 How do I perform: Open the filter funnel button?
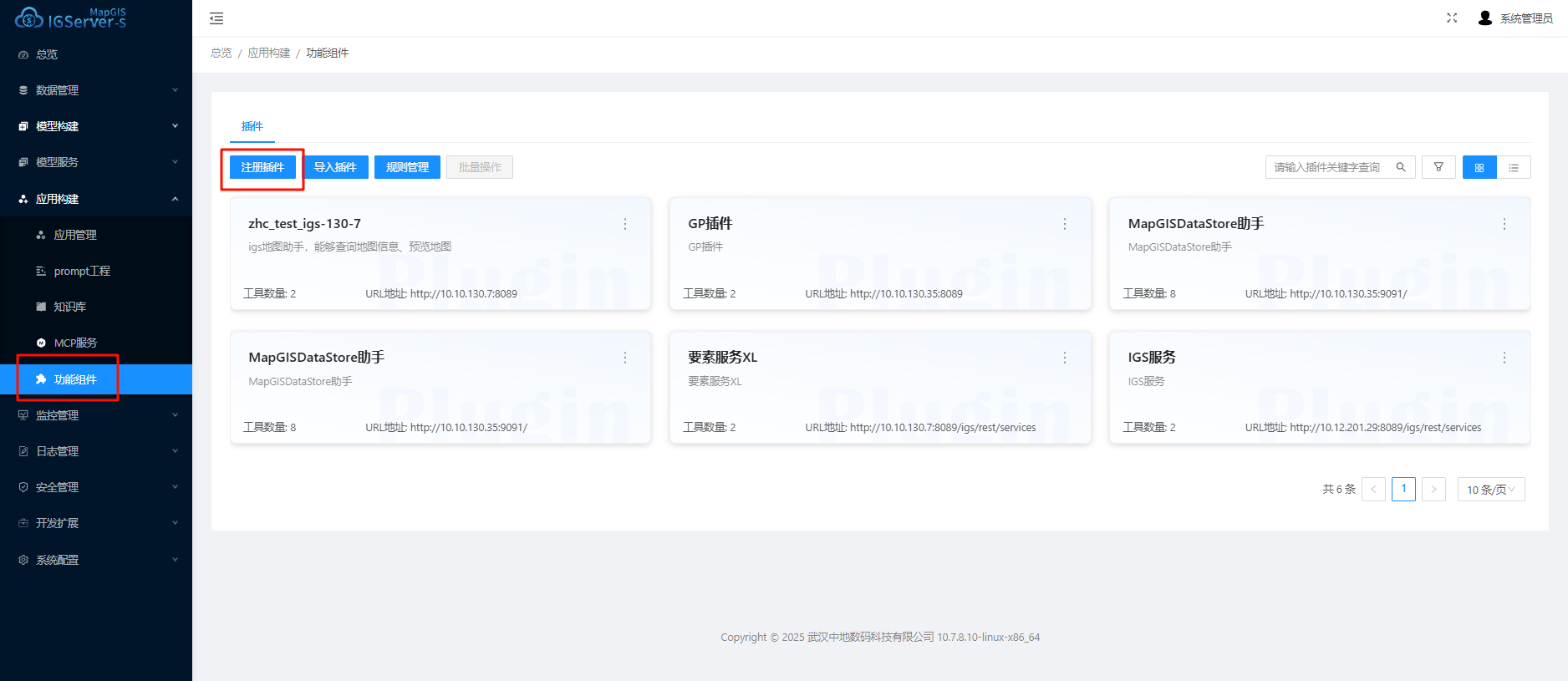(x=1438, y=167)
